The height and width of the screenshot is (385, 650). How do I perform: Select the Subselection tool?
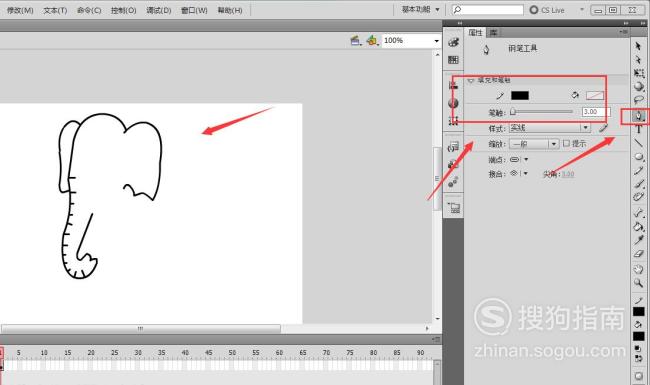(638, 60)
